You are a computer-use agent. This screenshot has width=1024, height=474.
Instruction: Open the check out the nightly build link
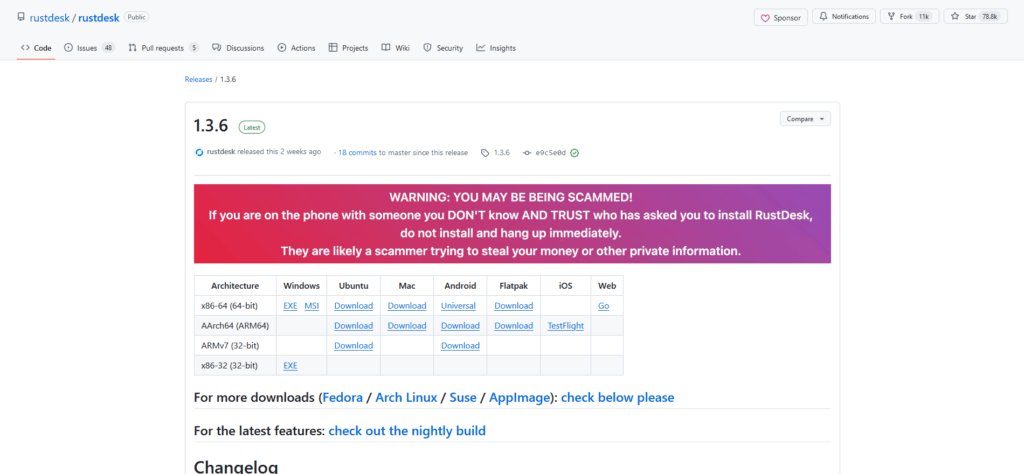click(407, 431)
